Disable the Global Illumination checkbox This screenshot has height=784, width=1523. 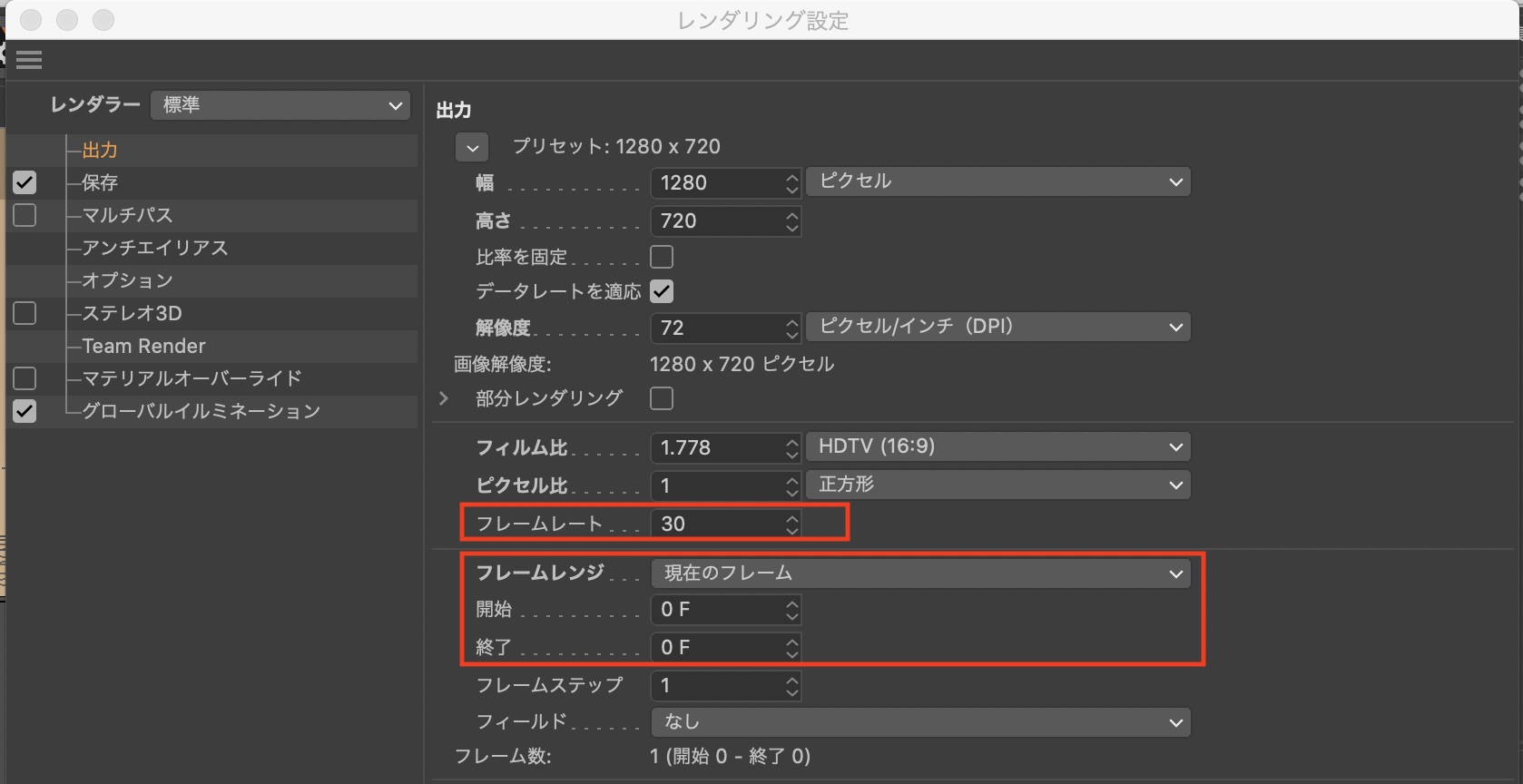click(x=25, y=411)
